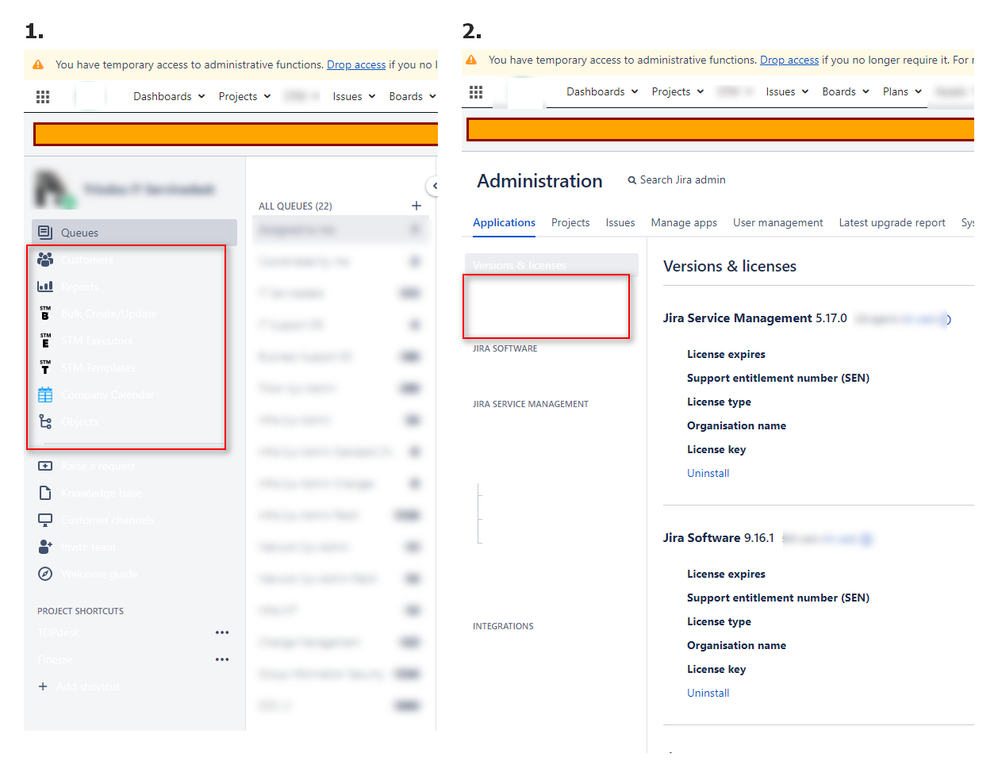This screenshot has height=777, width=998.
Task: Open app switcher grid in screenshot 2
Action: [x=476, y=92]
